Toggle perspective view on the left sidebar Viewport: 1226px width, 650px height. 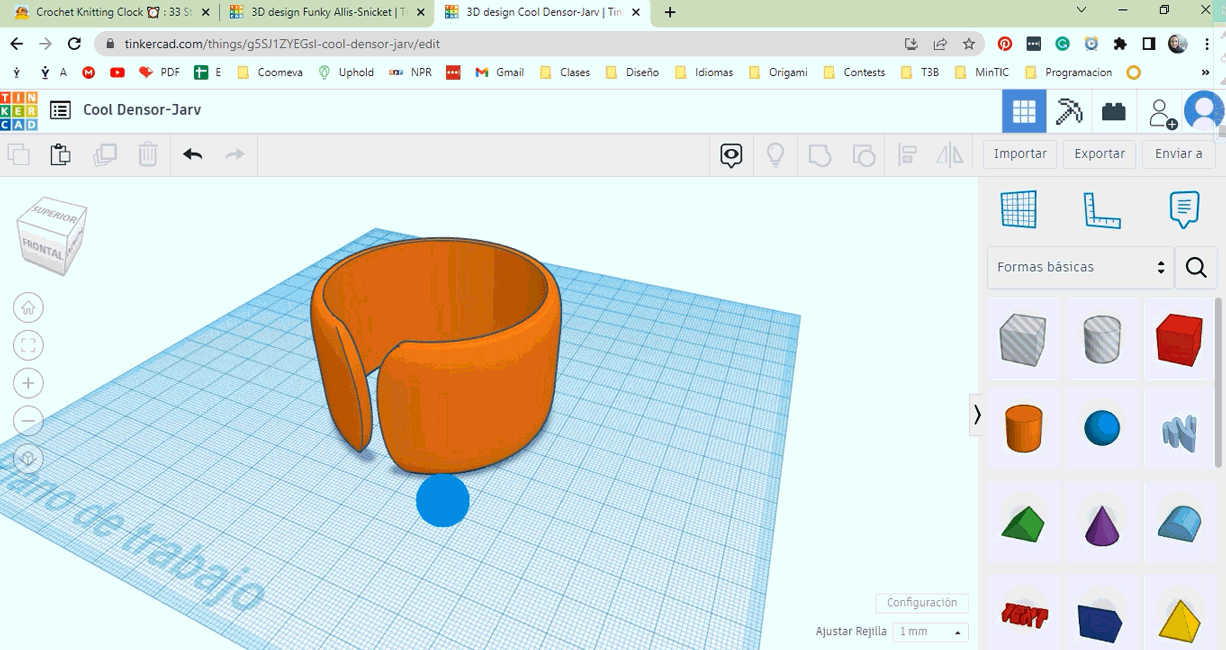(28, 459)
